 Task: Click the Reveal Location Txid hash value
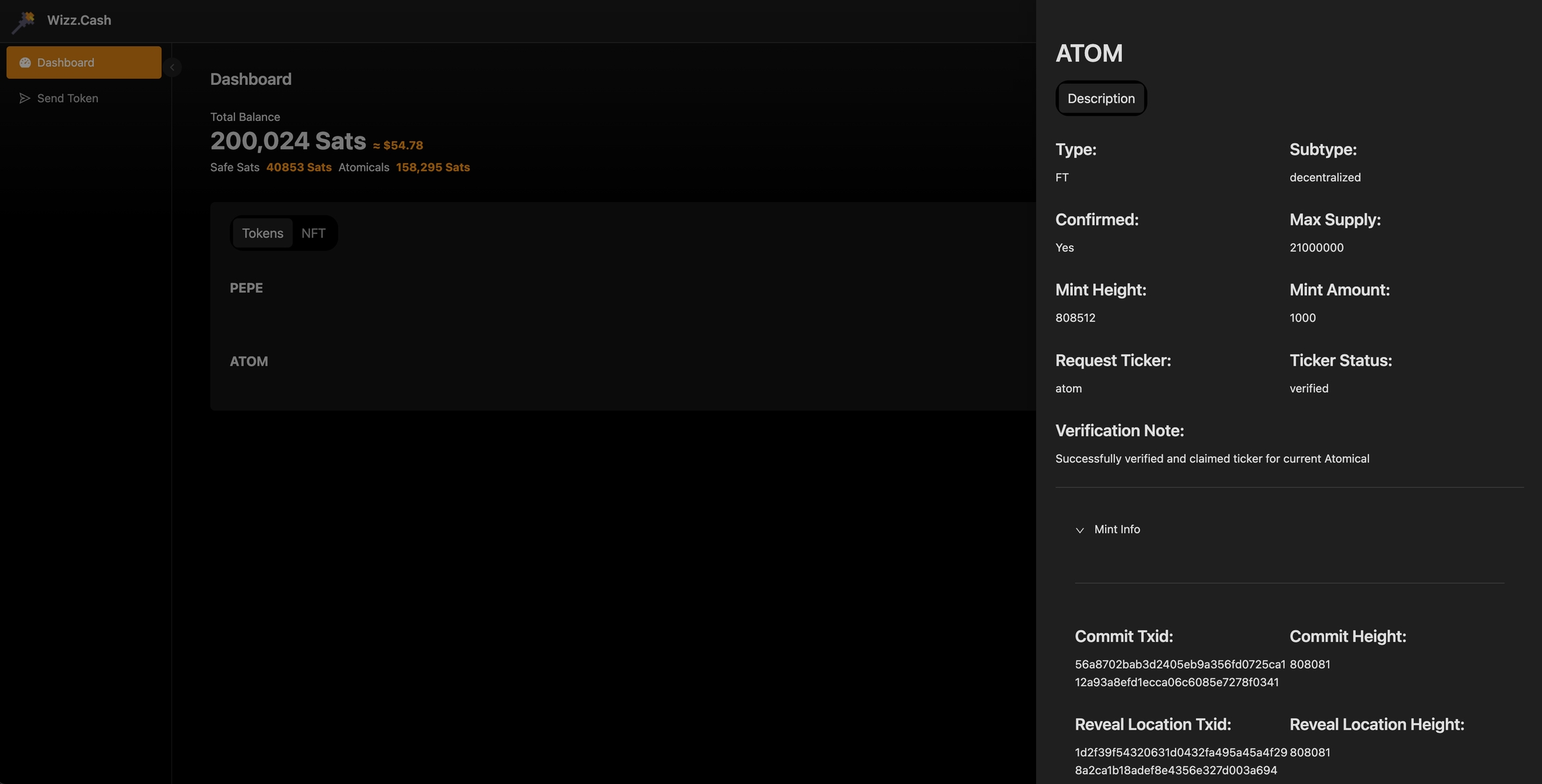[x=1180, y=761]
